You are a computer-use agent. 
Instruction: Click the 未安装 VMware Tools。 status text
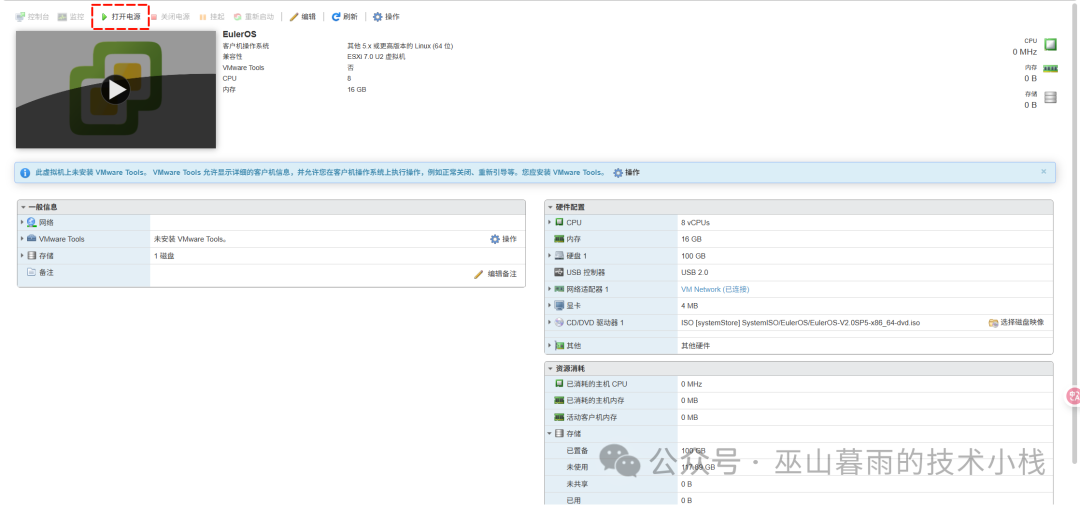[x=190, y=239]
